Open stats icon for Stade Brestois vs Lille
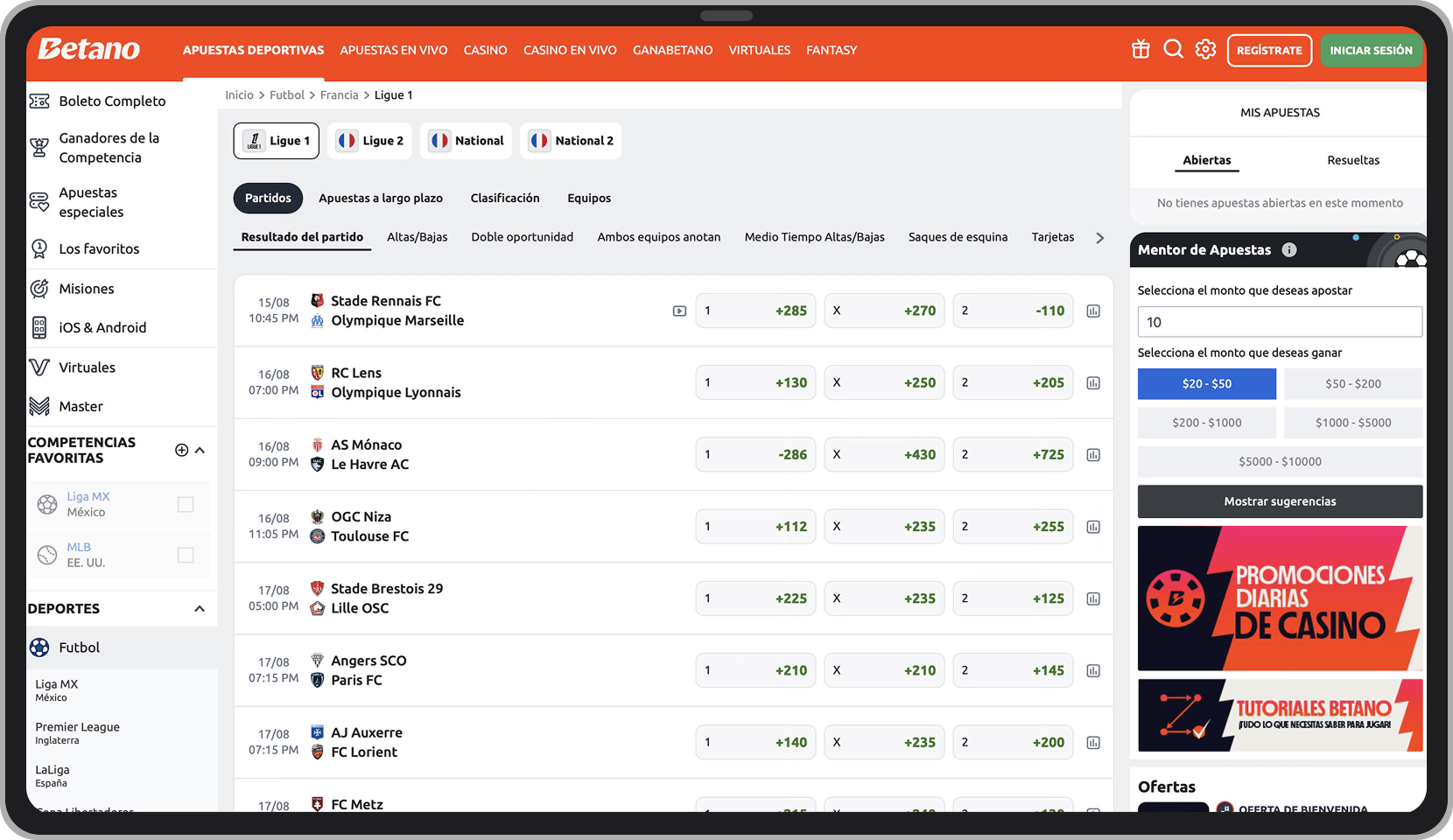 coord(1093,599)
